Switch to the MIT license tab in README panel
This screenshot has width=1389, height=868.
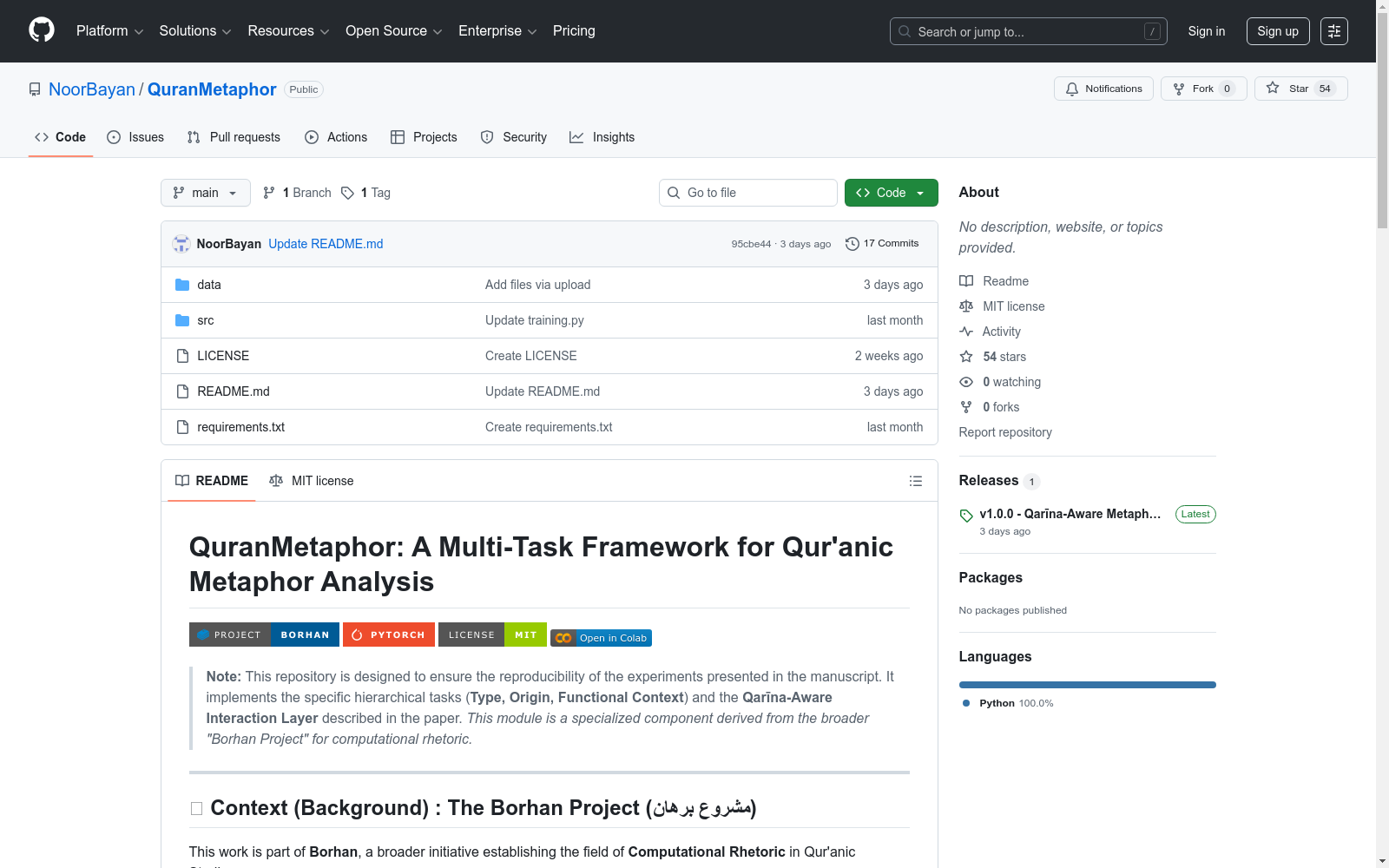pos(312,481)
